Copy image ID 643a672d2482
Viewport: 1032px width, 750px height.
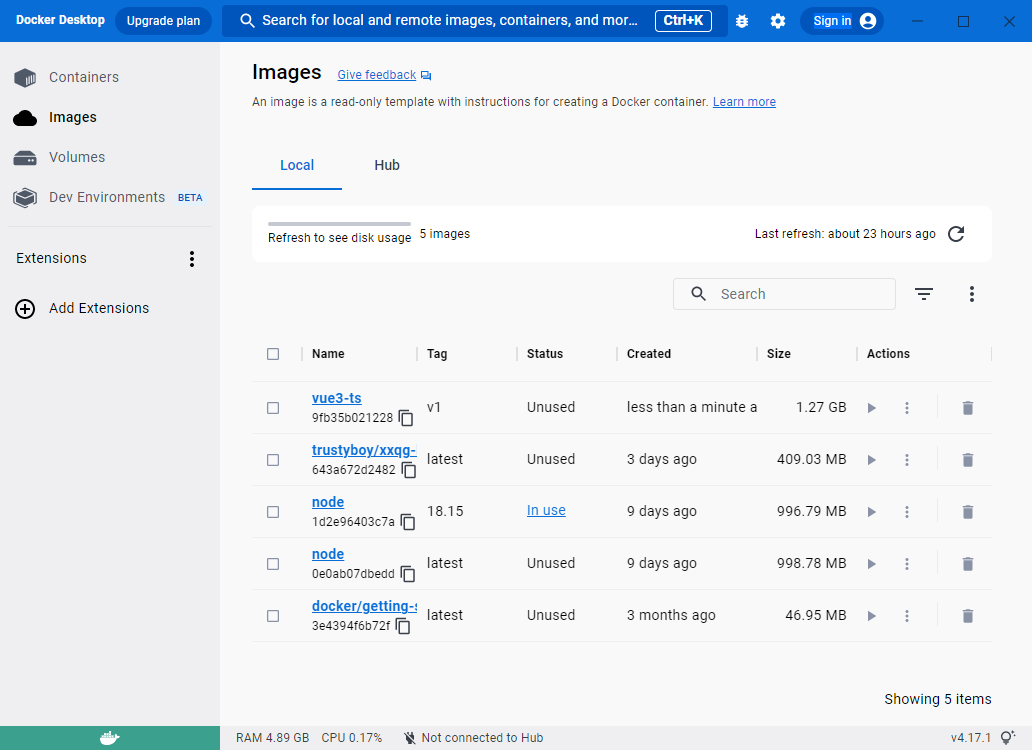409,470
